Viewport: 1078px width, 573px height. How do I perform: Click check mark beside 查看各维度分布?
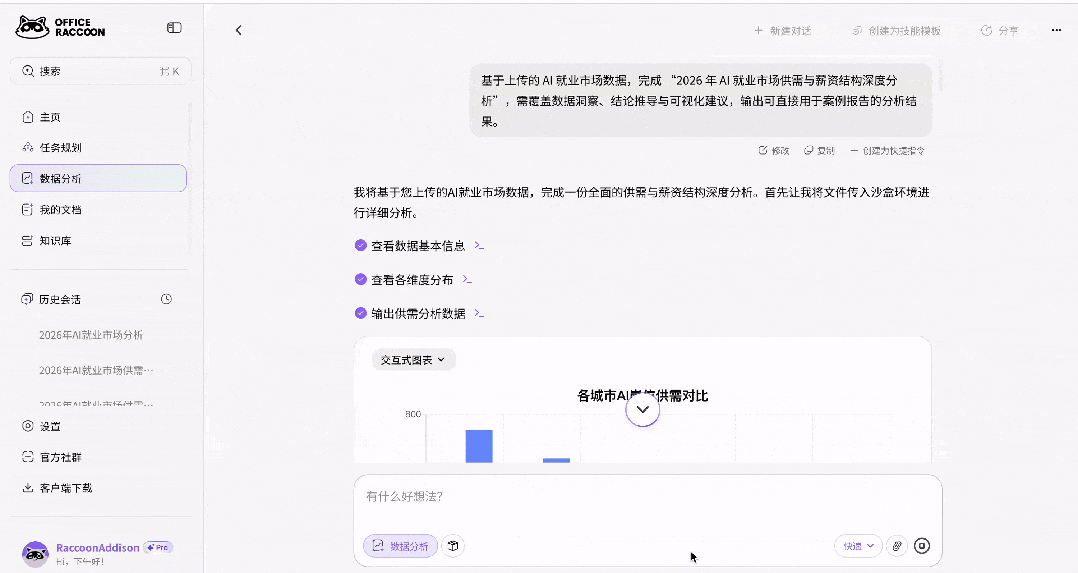click(x=360, y=279)
